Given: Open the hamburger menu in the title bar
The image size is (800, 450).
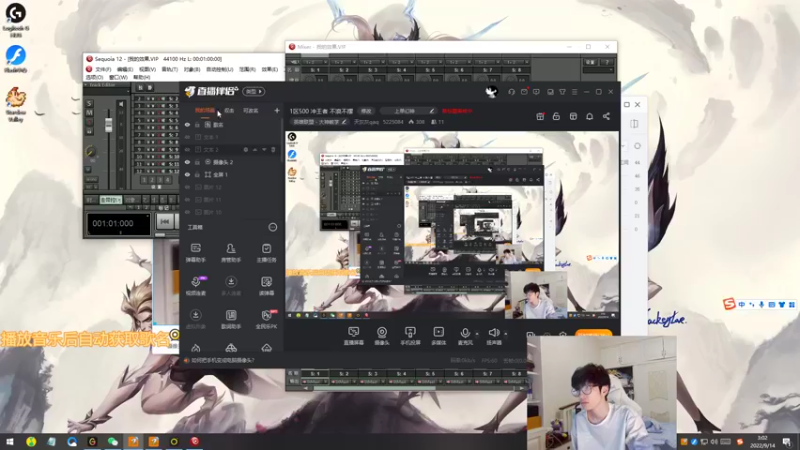Looking at the screenshot, I should point(574,92).
